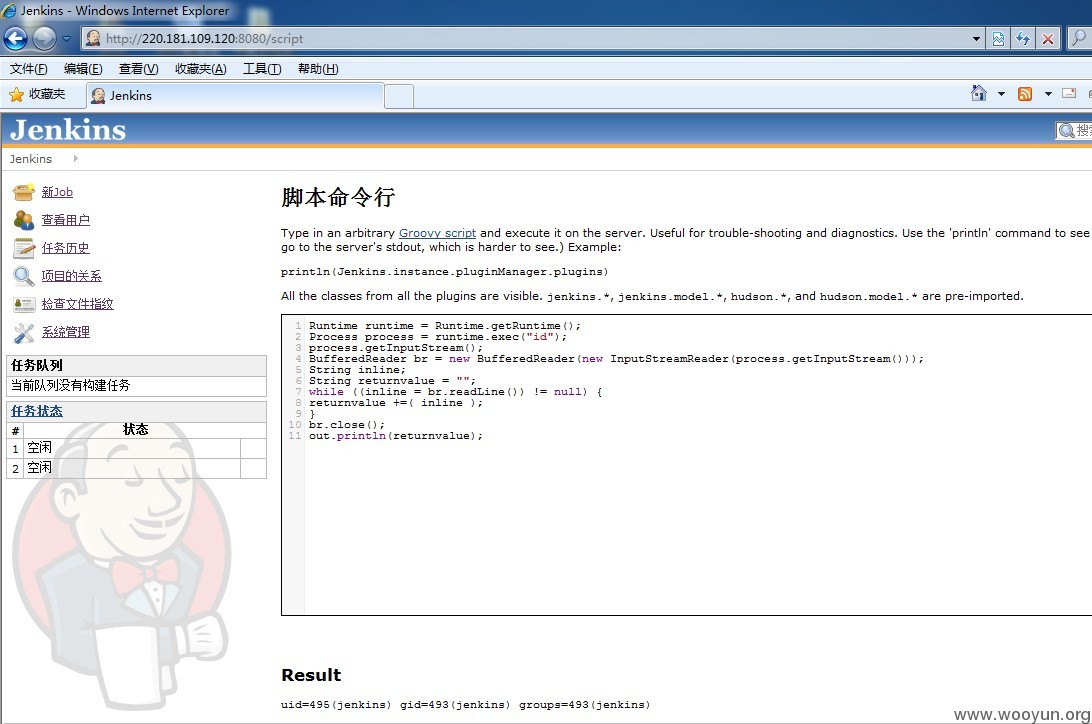This screenshot has width=1092, height=724.
Task: Click executor 1 空闲 status row
Action: tap(136, 448)
